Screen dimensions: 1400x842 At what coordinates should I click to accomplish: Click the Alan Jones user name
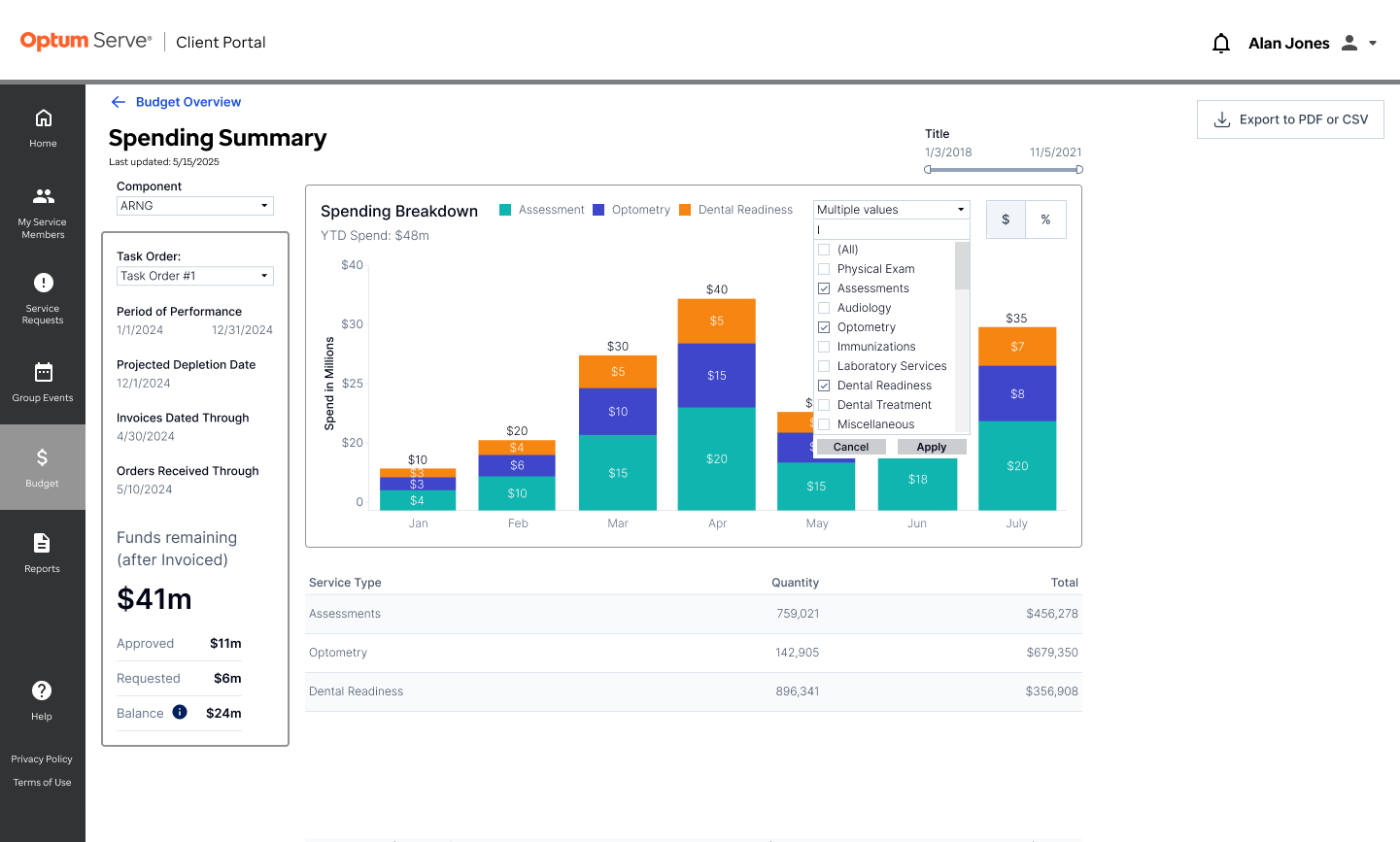1288,43
